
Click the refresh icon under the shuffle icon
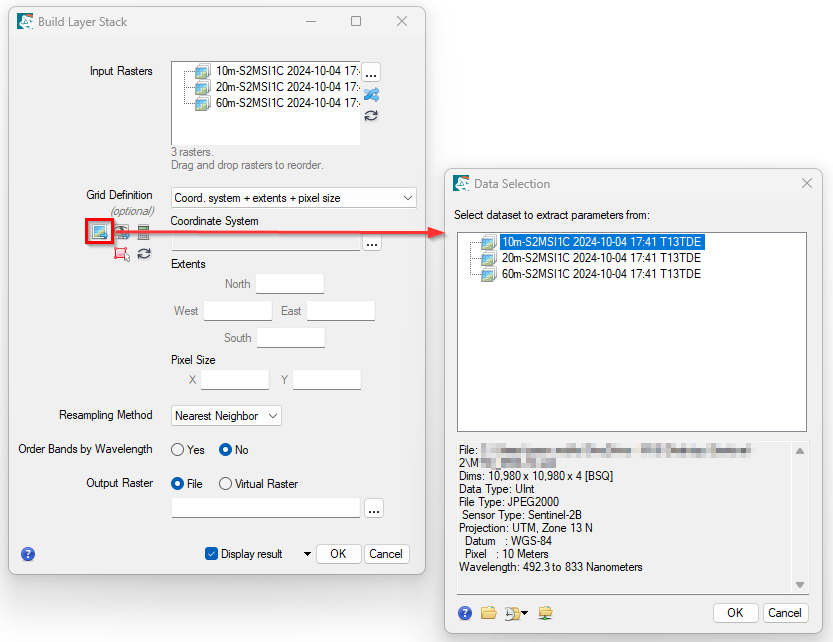[371, 115]
